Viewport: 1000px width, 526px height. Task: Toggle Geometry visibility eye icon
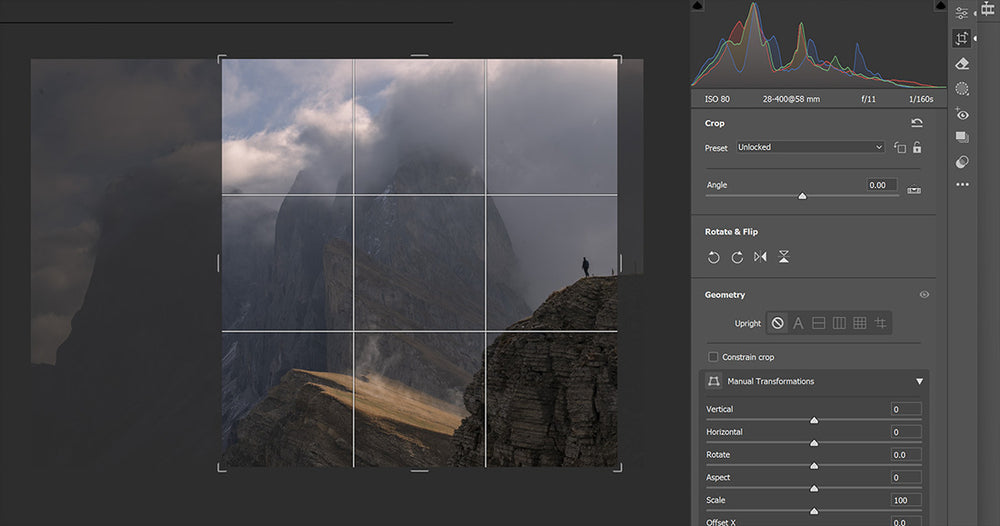click(x=924, y=295)
